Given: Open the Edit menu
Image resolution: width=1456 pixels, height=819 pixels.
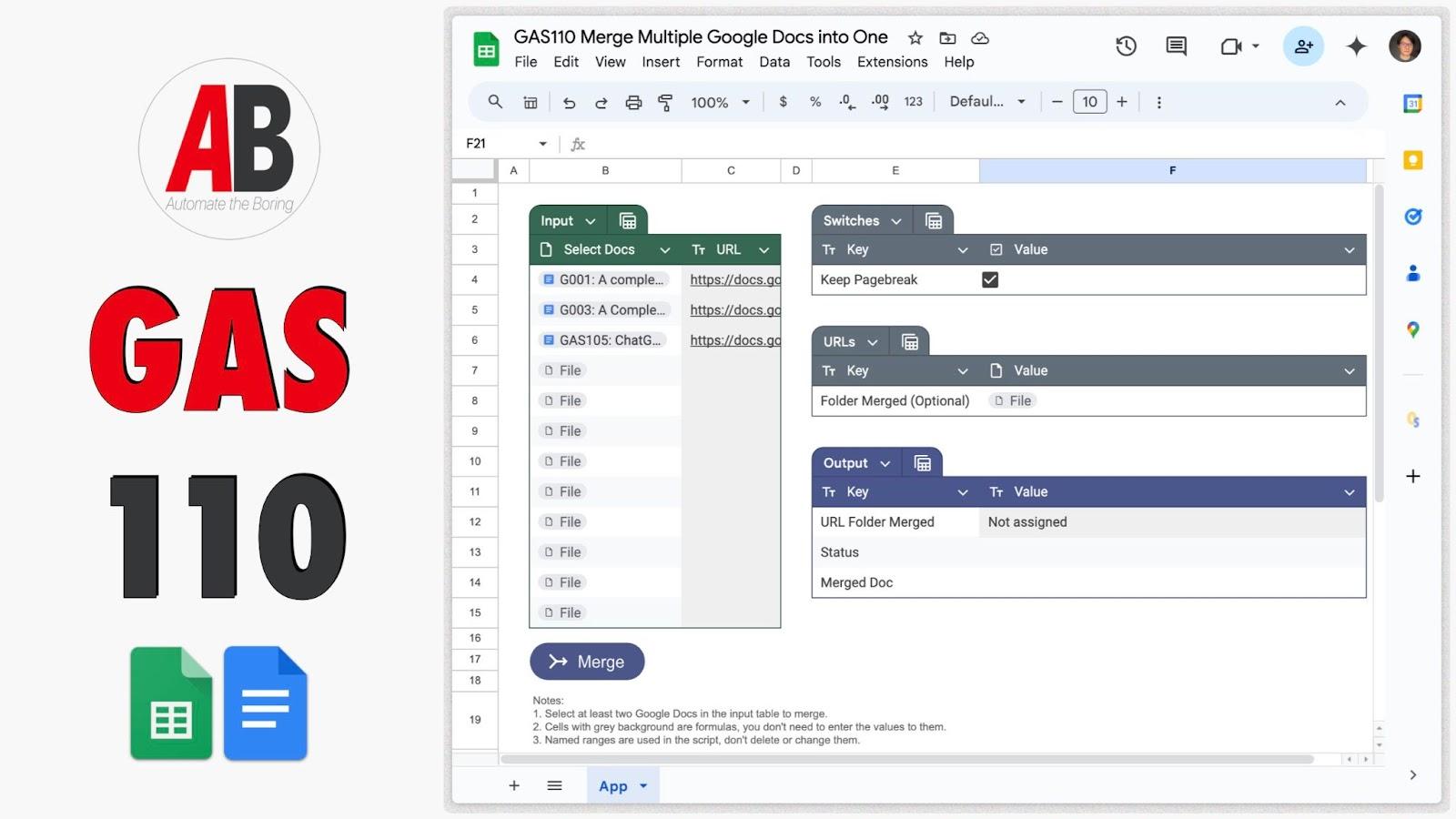Looking at the screenshot, I should tap(566, 62).
